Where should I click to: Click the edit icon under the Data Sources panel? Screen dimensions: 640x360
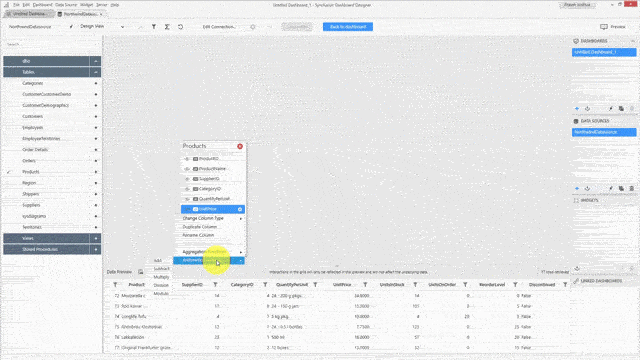click(x=611, y=189)
